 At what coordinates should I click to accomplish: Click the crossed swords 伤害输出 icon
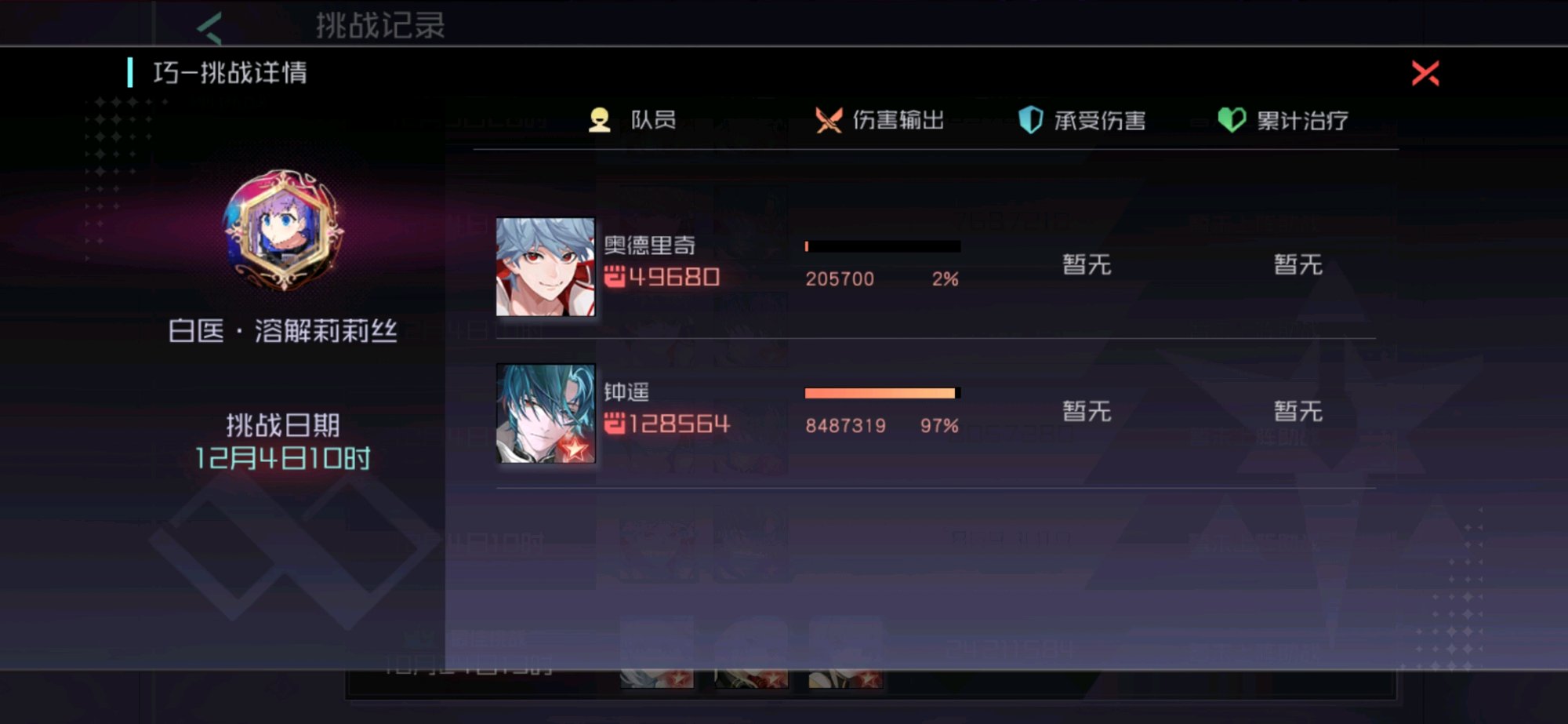pos(828,120)
